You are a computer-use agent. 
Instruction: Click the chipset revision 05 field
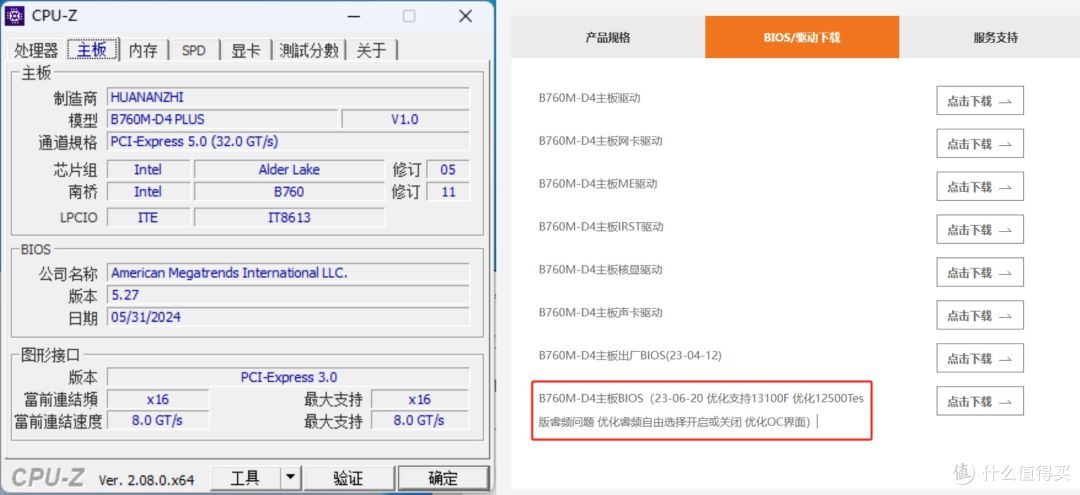pos(448,169)
